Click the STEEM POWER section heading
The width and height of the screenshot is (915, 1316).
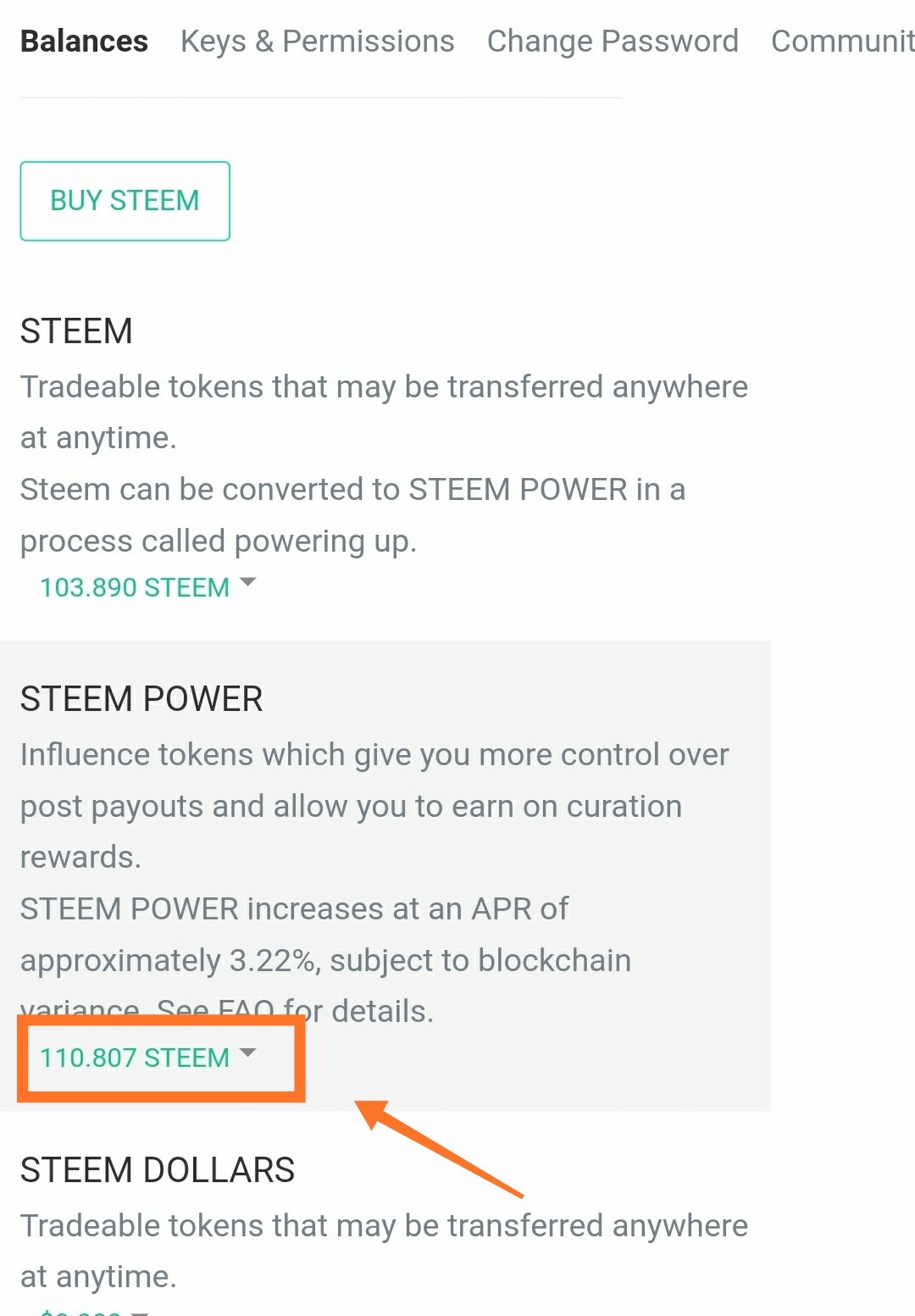(141, 699)
